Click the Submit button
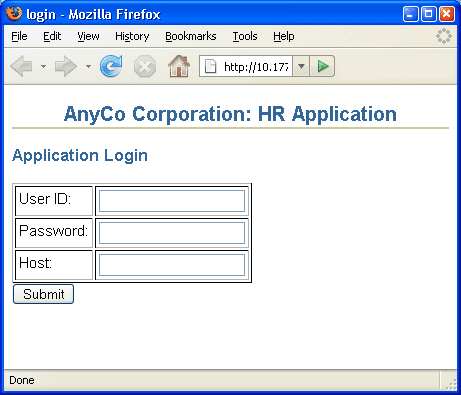This screenshot has height=395, width=461. tap(43, 294)
